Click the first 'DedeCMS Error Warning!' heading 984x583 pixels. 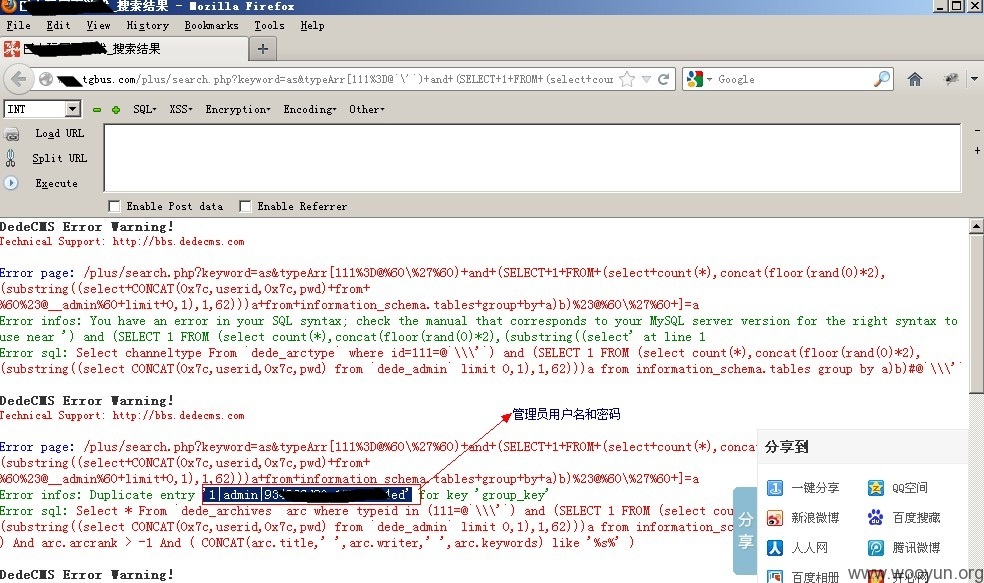click(87, 227)
